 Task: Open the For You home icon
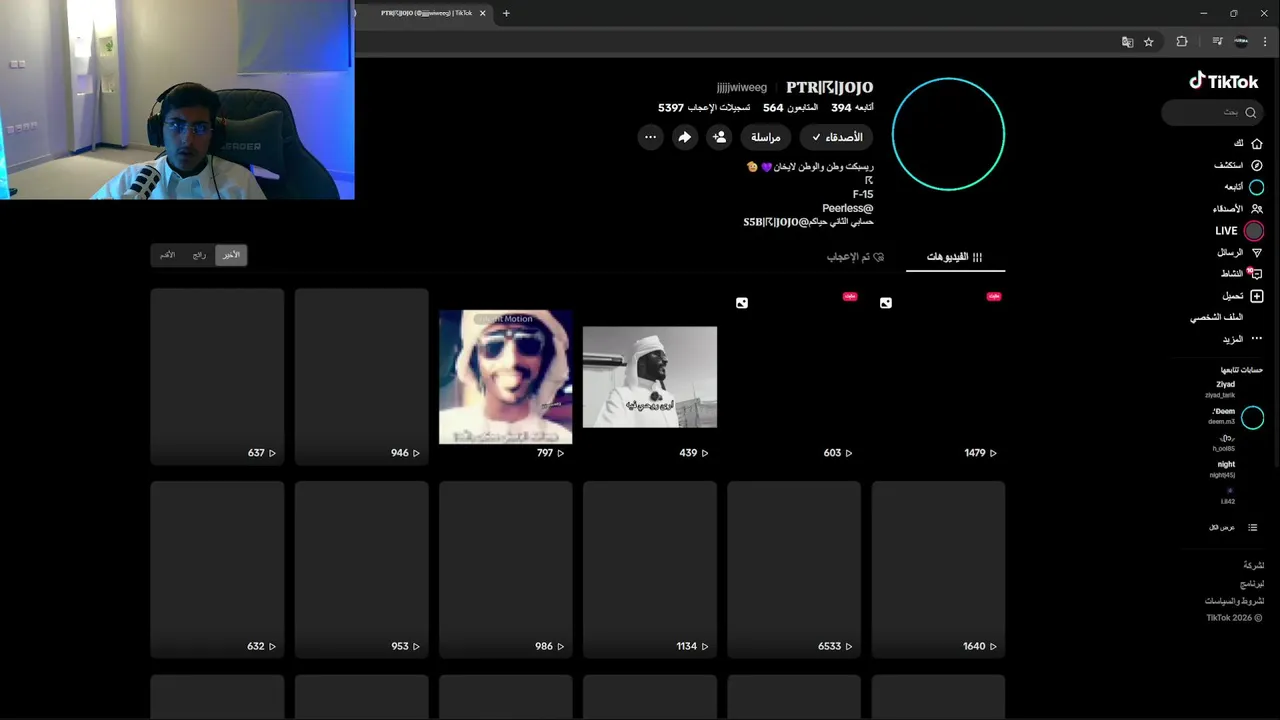coord(1257,144)
